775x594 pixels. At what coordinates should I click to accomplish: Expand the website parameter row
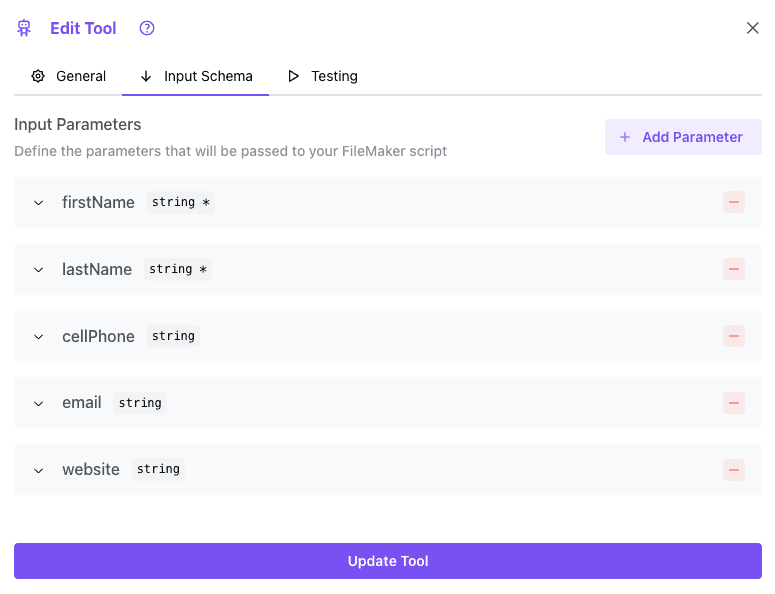39,470
